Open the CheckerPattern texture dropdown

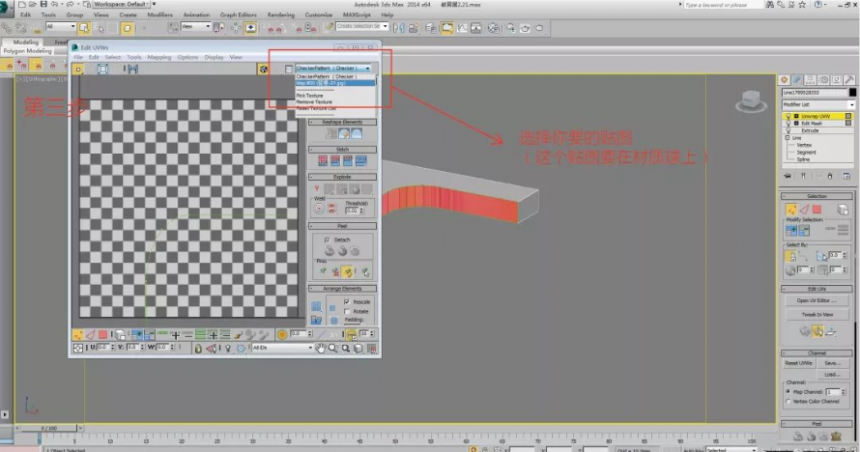[333, 69]
